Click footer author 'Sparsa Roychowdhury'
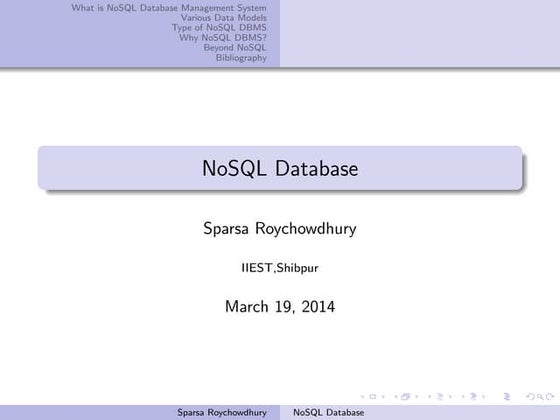This screenshot has width=560, height=420. click(x=222, y=412)
